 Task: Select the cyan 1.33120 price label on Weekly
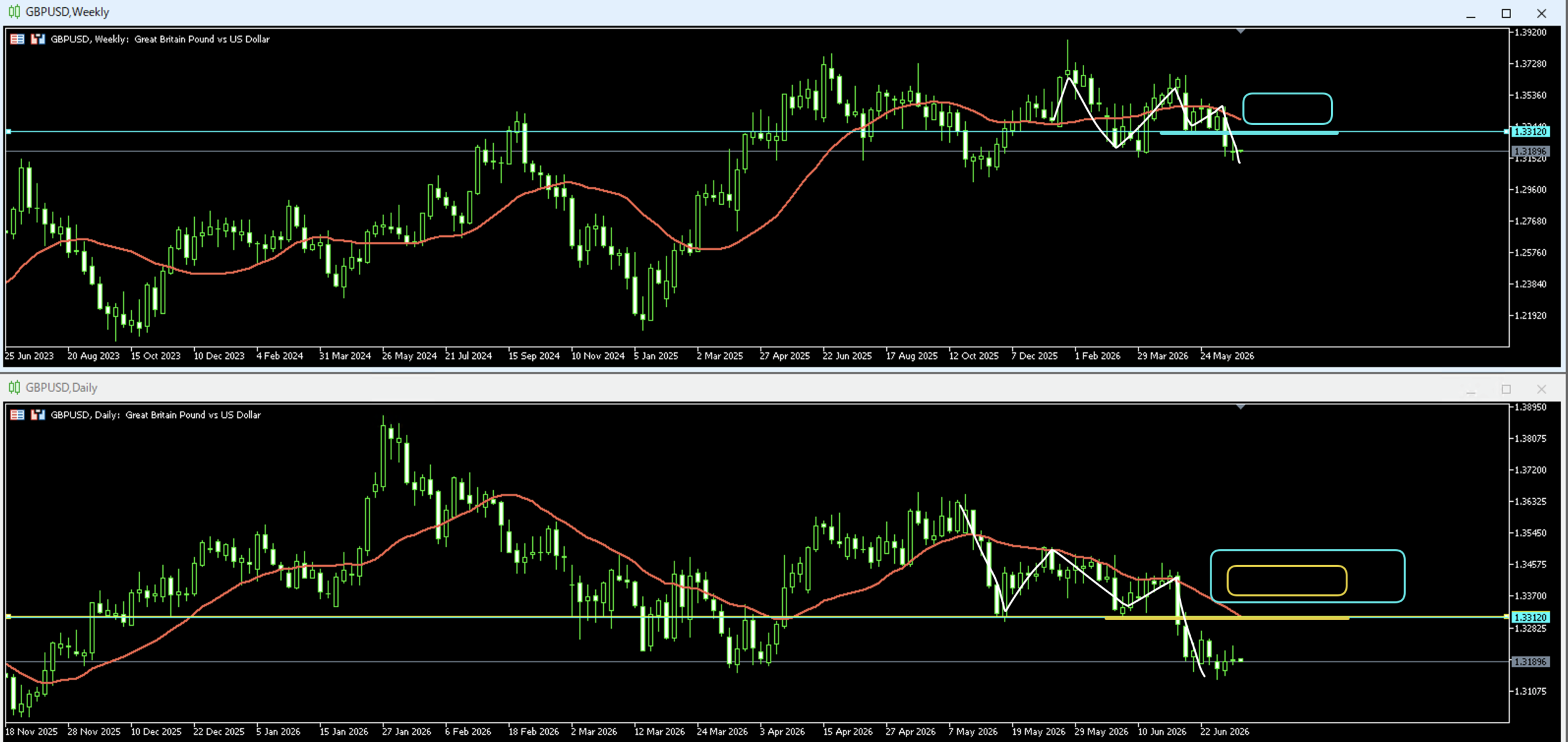tap(1530, 132)
